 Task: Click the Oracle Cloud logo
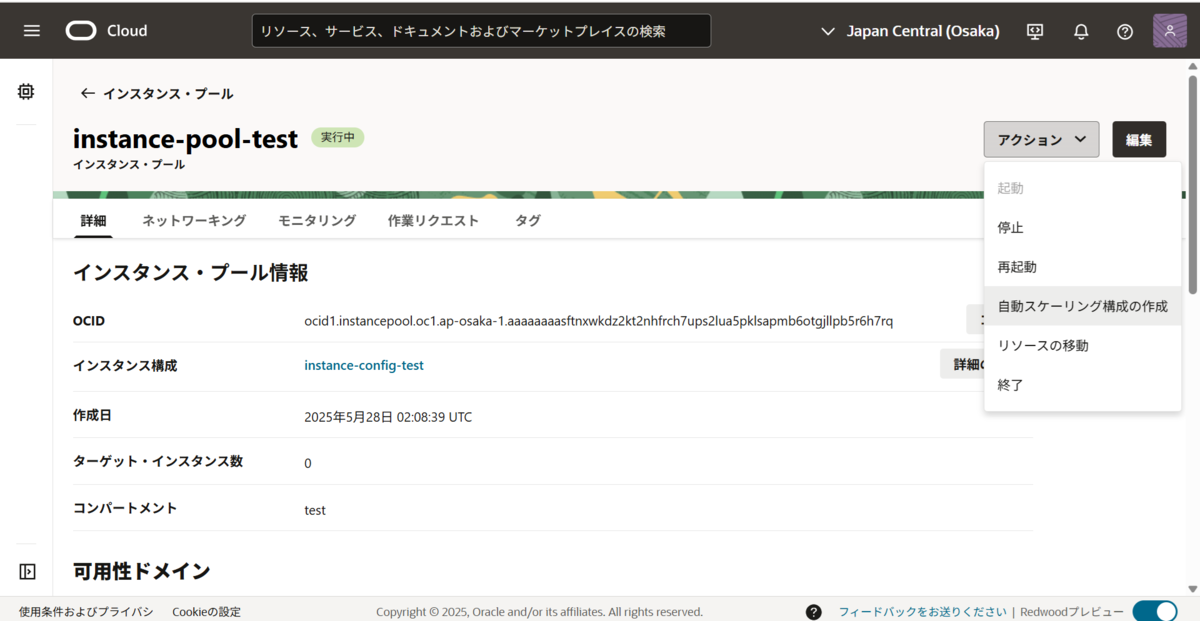click(x=107, y=31)
